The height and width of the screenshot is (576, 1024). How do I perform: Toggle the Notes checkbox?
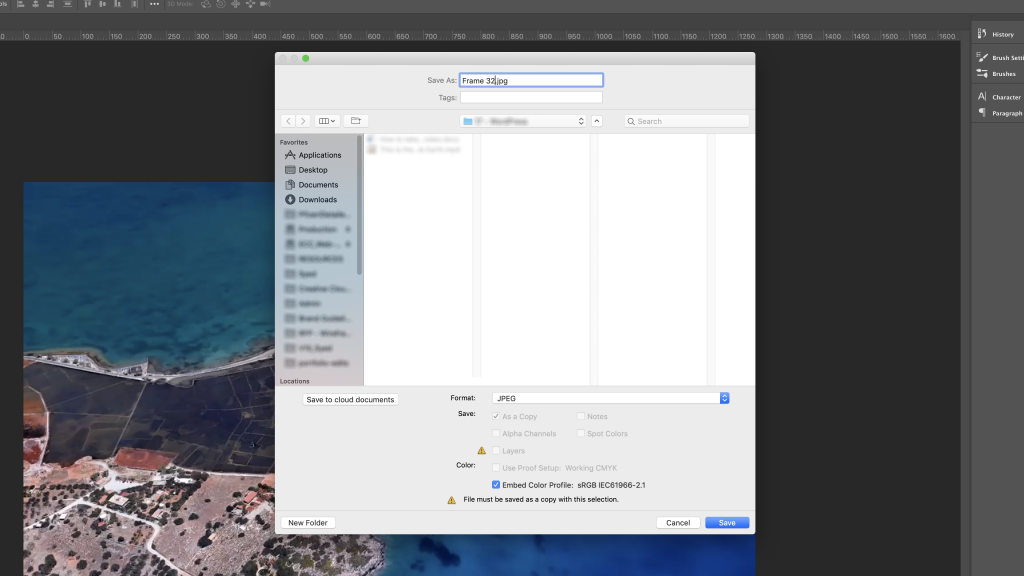581,416
